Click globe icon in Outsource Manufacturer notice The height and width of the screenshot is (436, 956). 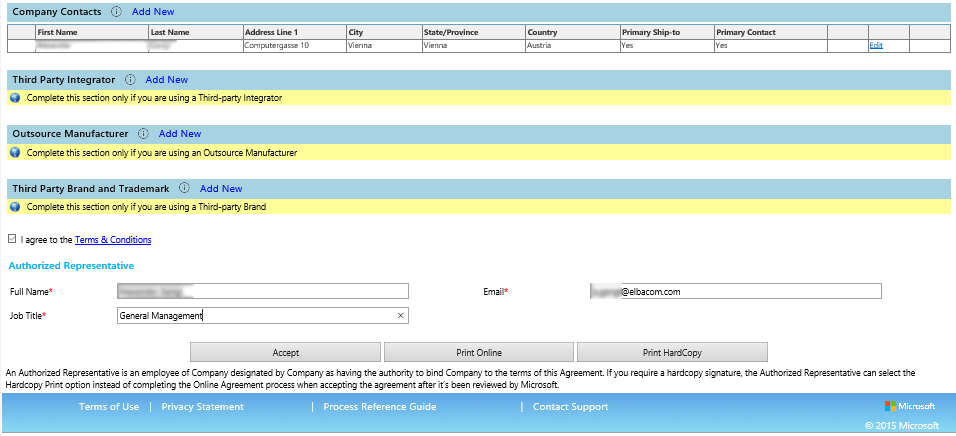(15, 153)
